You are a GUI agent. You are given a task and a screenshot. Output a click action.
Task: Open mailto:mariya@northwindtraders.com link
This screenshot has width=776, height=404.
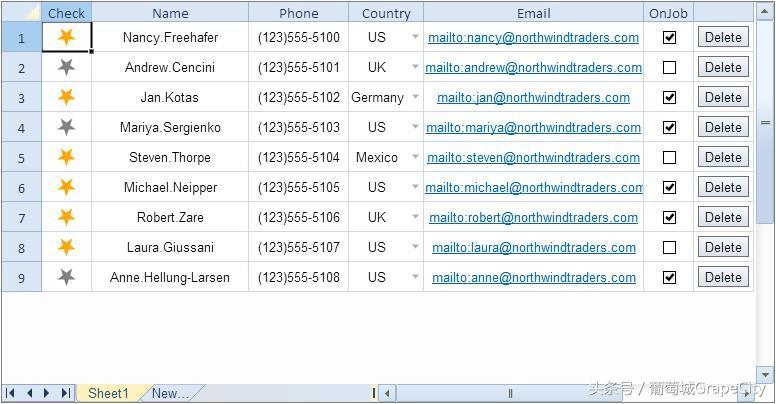click(x=534, y=128)
